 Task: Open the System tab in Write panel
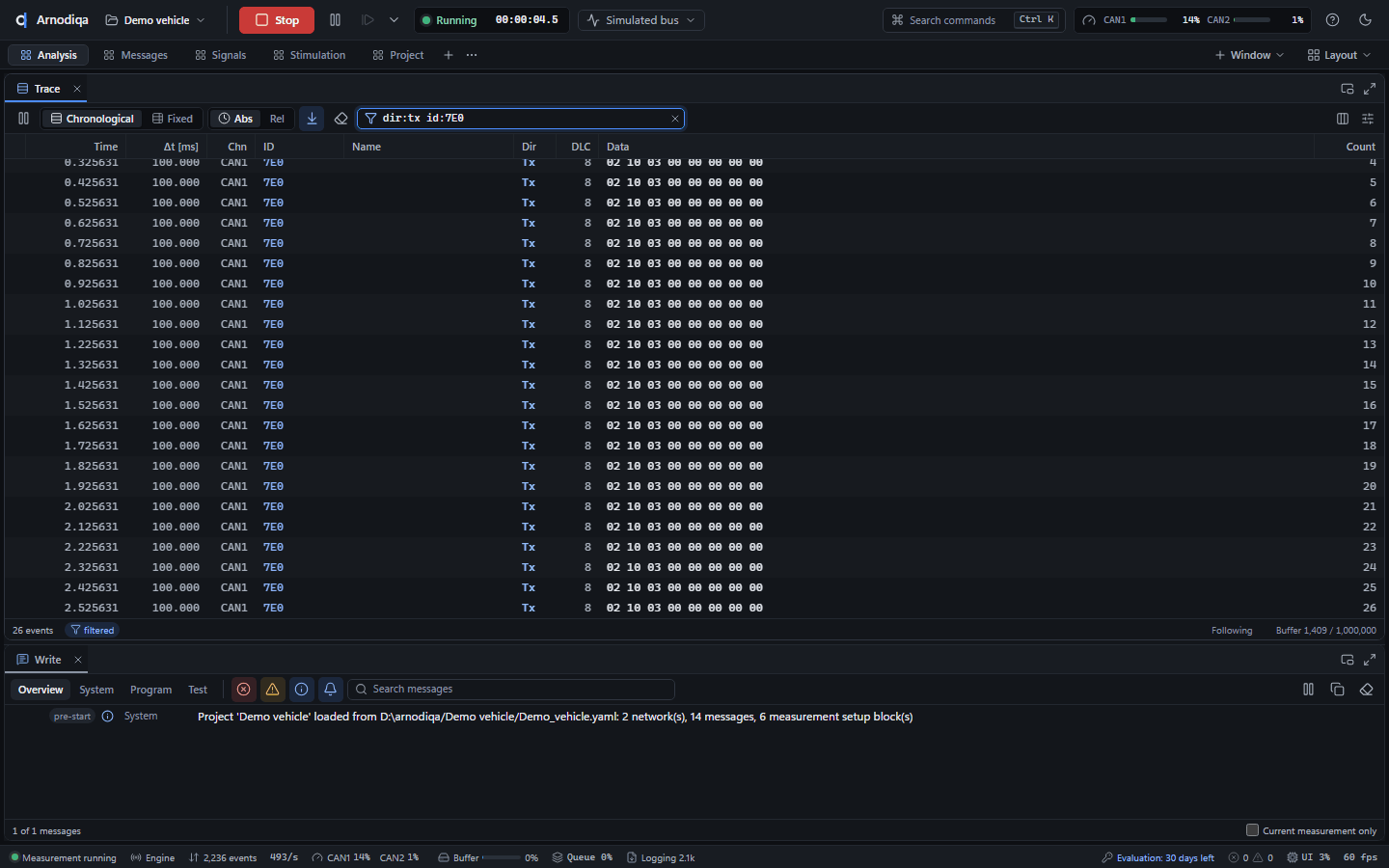(x=96, y=690)
